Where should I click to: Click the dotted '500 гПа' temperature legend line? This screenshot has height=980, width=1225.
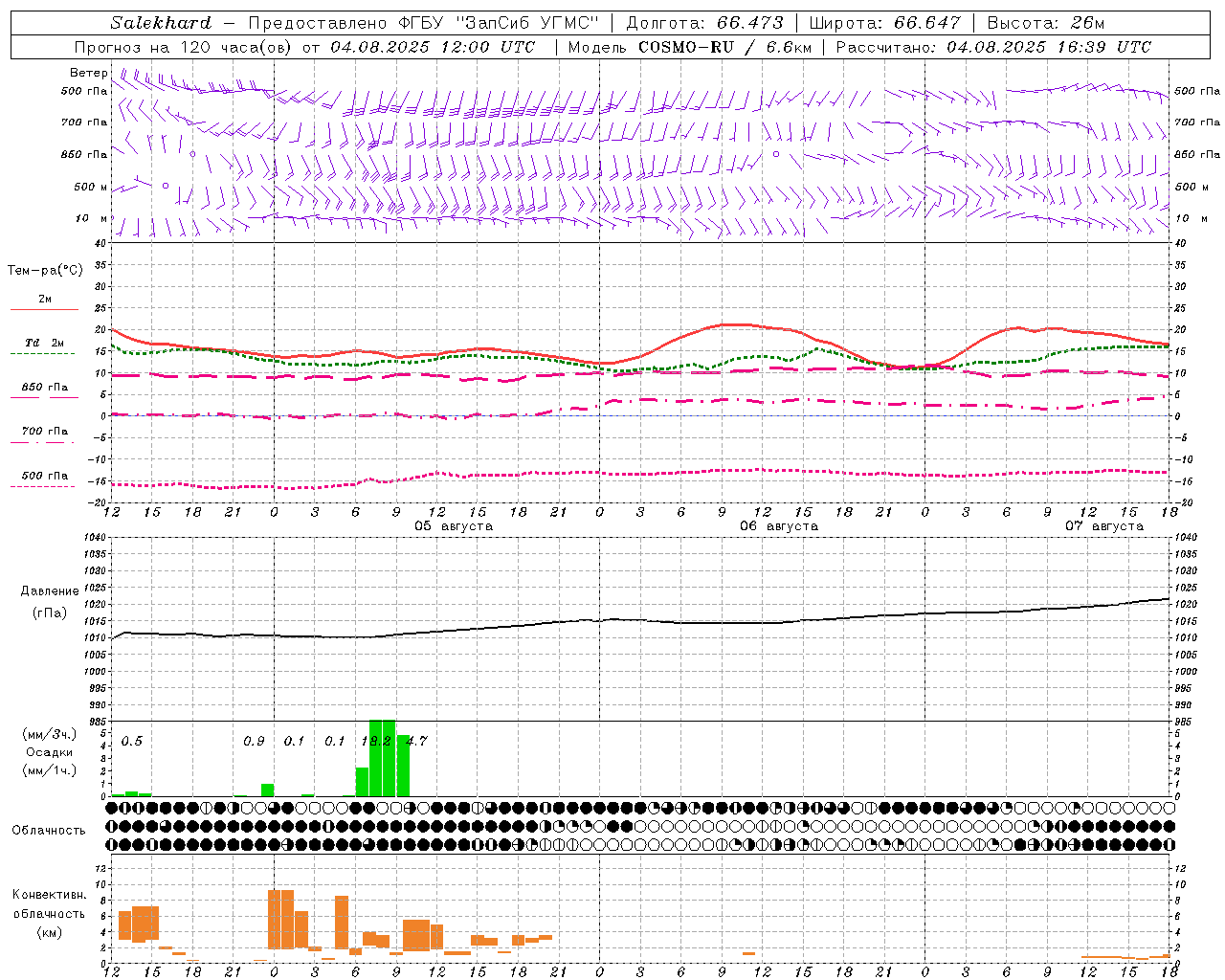[x=42, y=486]
